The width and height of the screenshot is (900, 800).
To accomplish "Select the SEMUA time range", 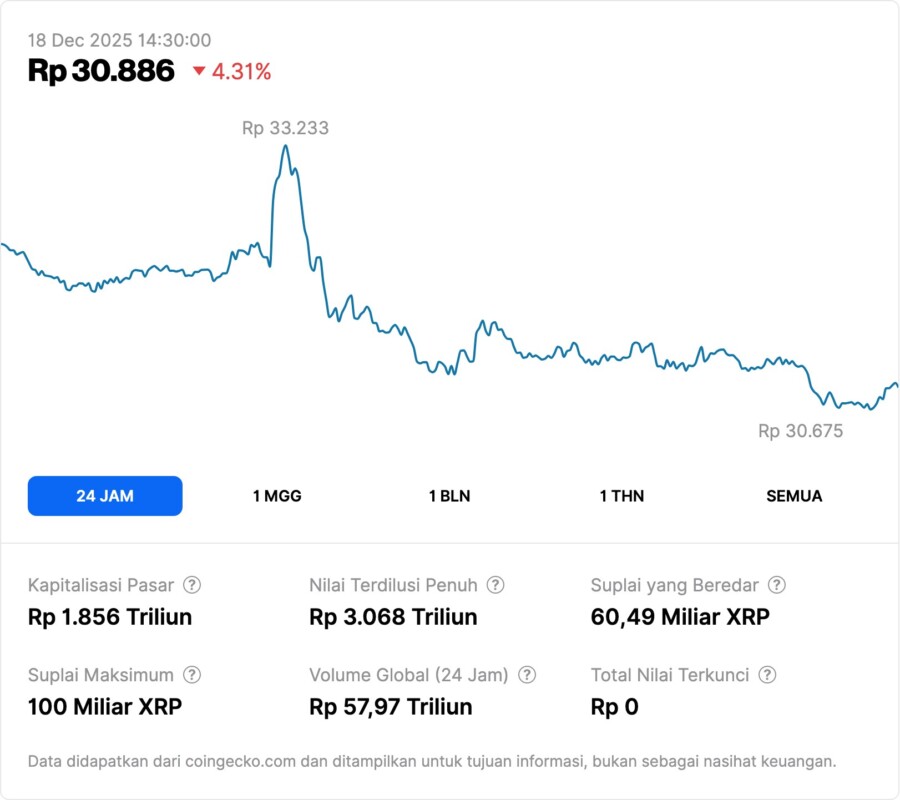I will tap(794, 496).
